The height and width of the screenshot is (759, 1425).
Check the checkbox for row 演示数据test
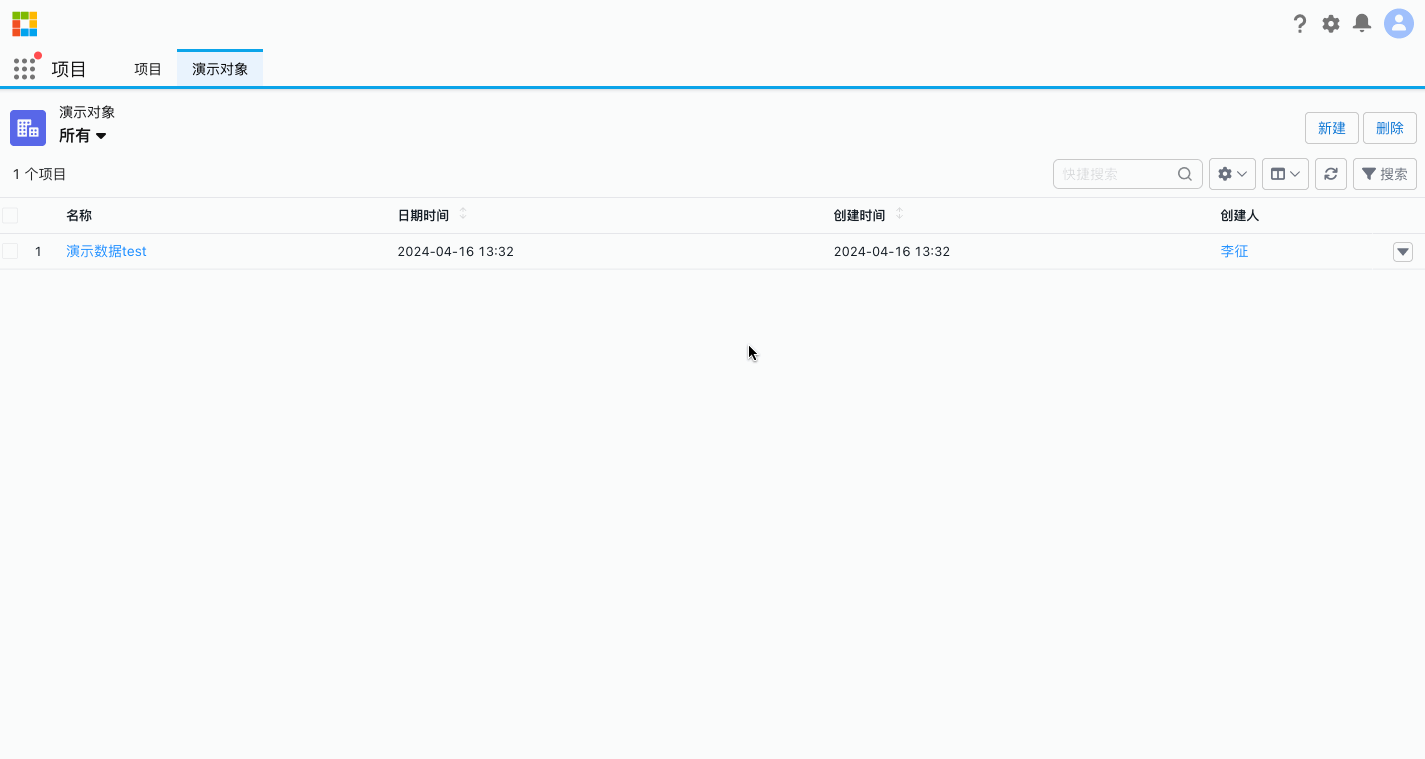pos(10,251)
